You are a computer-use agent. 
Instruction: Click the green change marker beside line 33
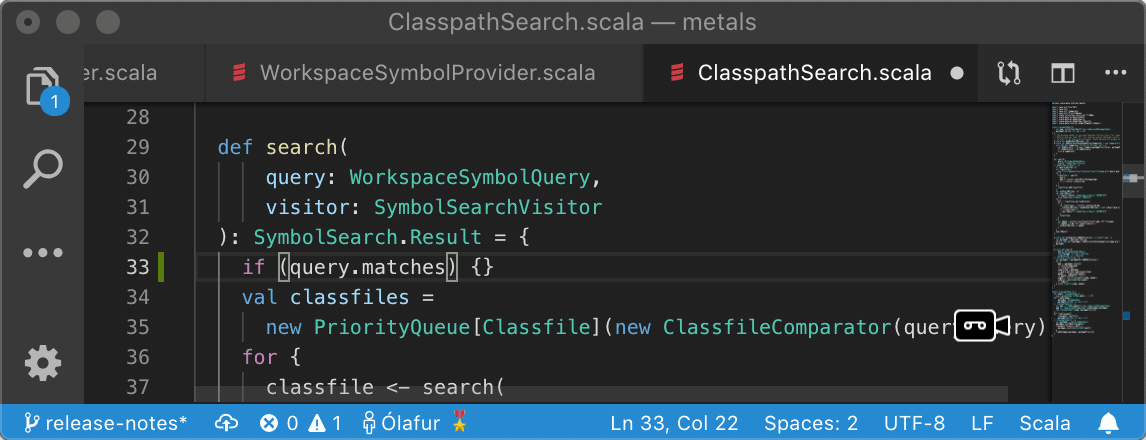tap(161, 268)
